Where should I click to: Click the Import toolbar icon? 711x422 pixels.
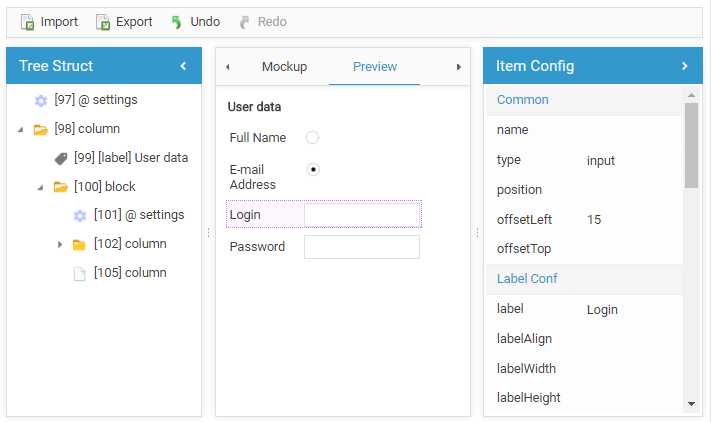28,22
